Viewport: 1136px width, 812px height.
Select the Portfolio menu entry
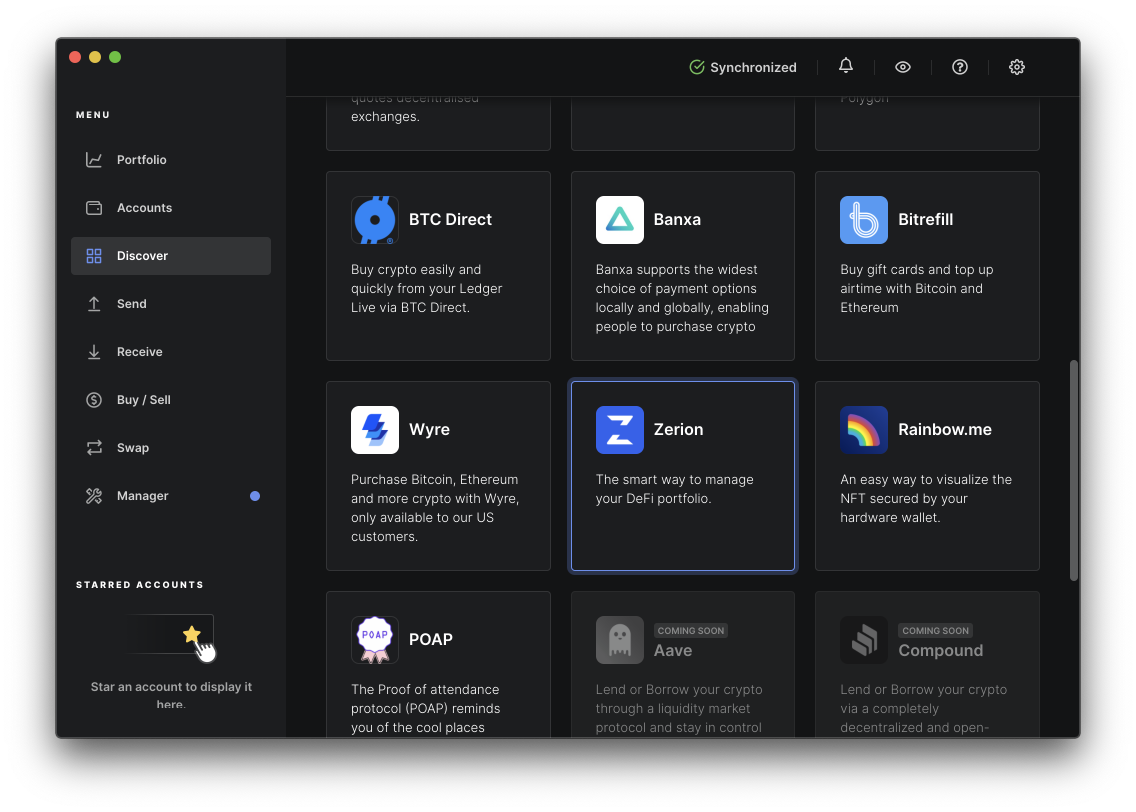pos(143,159)
